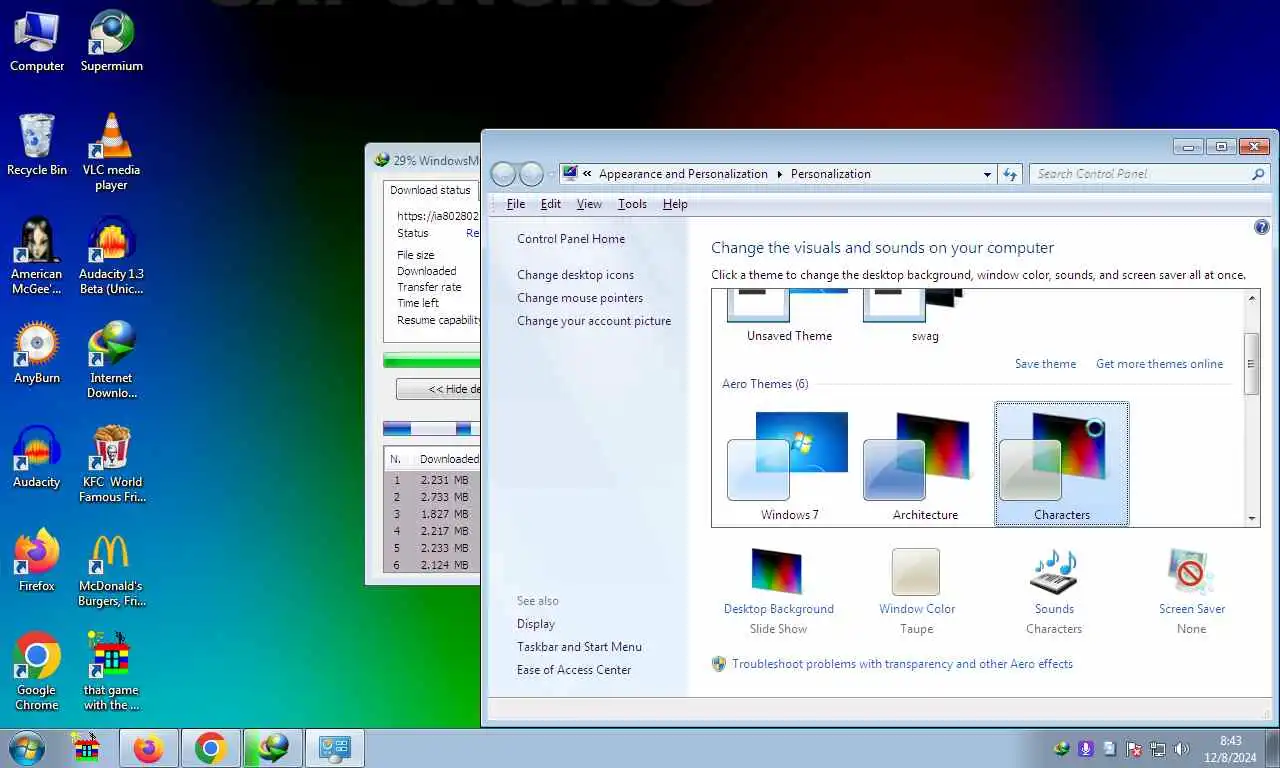Launch Audacity from the desktop
Screen dimensions: 1280x768
coord(37,458)
